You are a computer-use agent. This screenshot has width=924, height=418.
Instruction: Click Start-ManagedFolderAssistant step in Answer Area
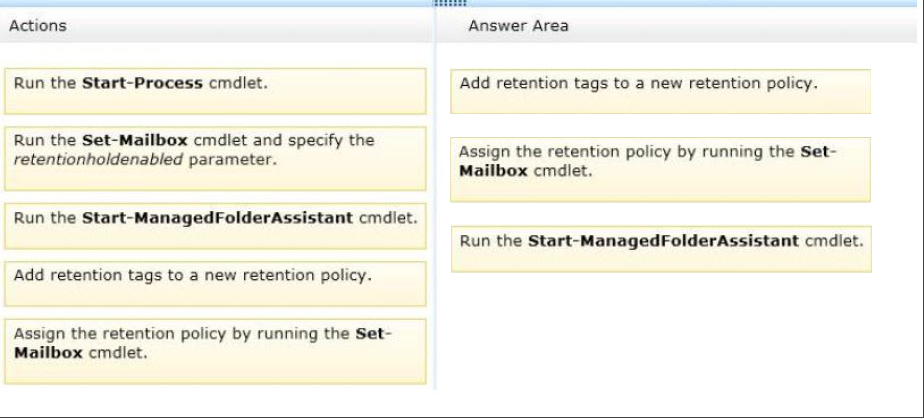661,249
